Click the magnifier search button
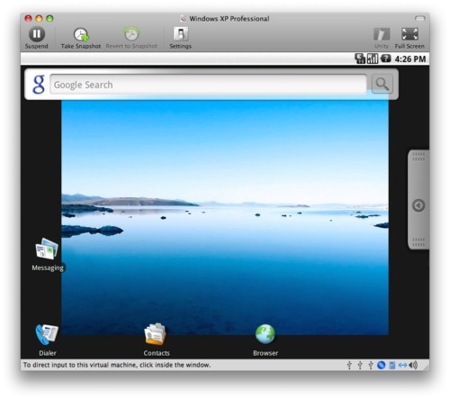This screenshot has width=450, height=399. [382, 84]
